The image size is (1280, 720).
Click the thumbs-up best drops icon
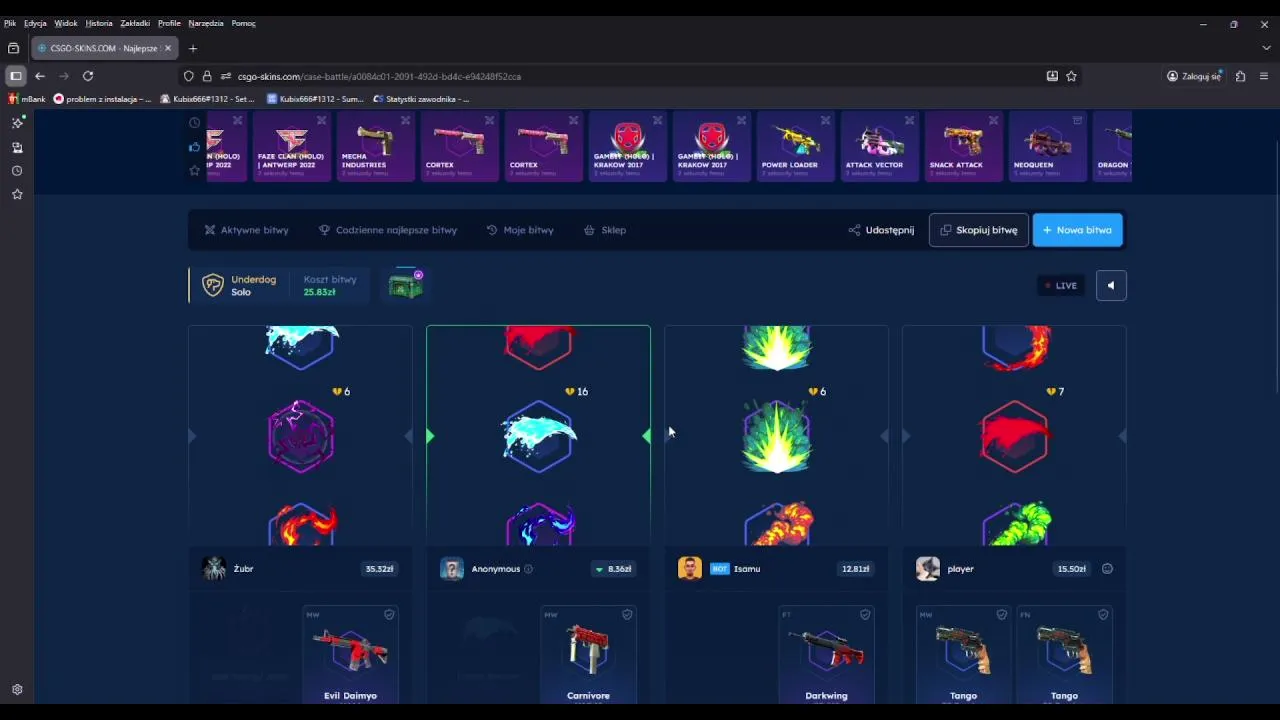click(194, 147)
